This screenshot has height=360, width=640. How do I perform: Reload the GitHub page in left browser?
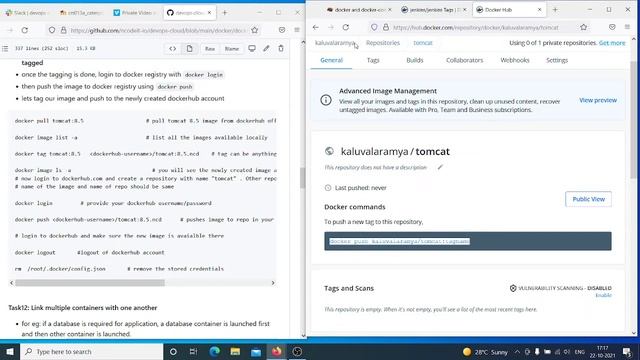click(x=25, y=30)
